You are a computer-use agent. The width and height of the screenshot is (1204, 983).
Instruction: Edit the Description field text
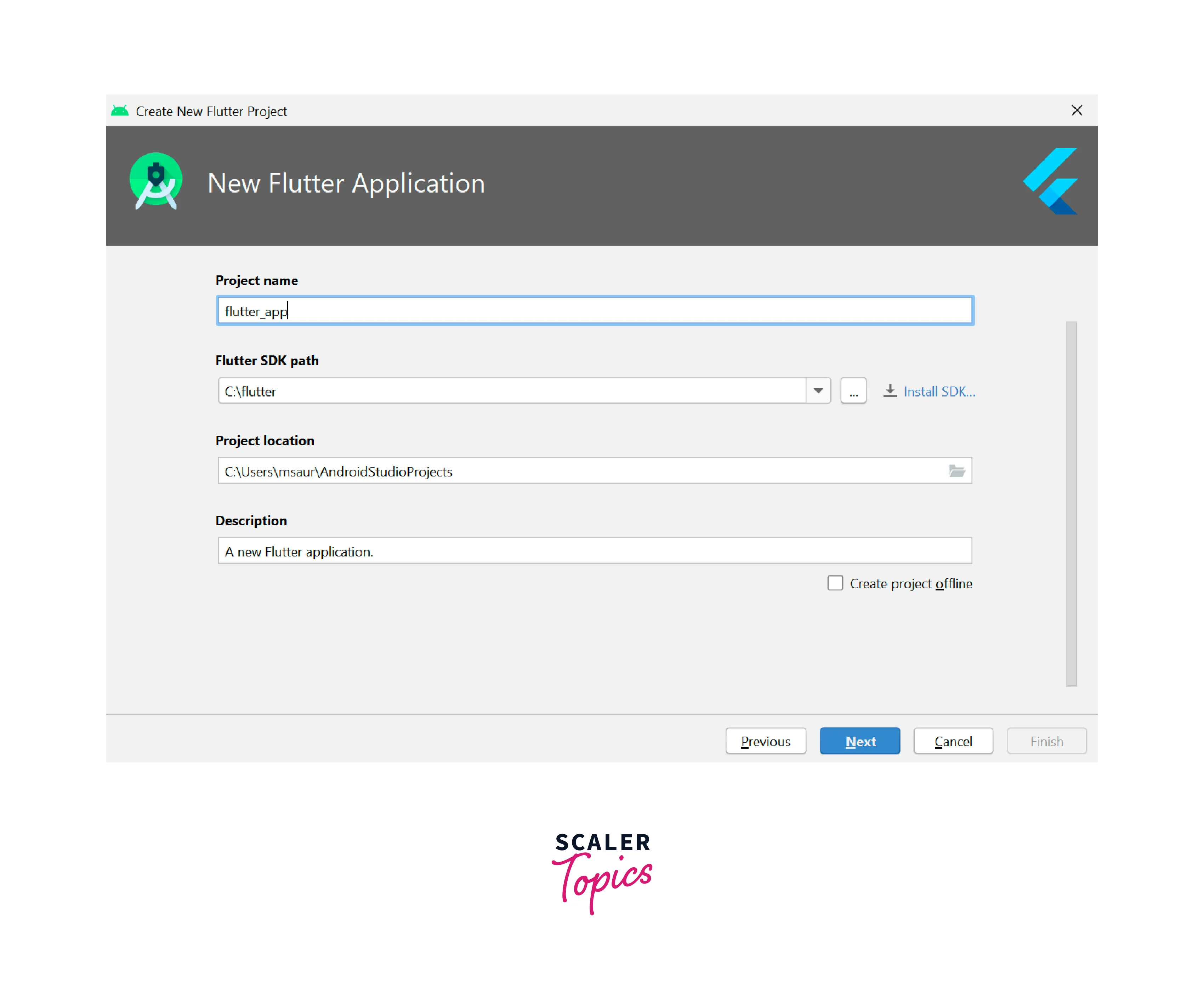click(595, 551)
